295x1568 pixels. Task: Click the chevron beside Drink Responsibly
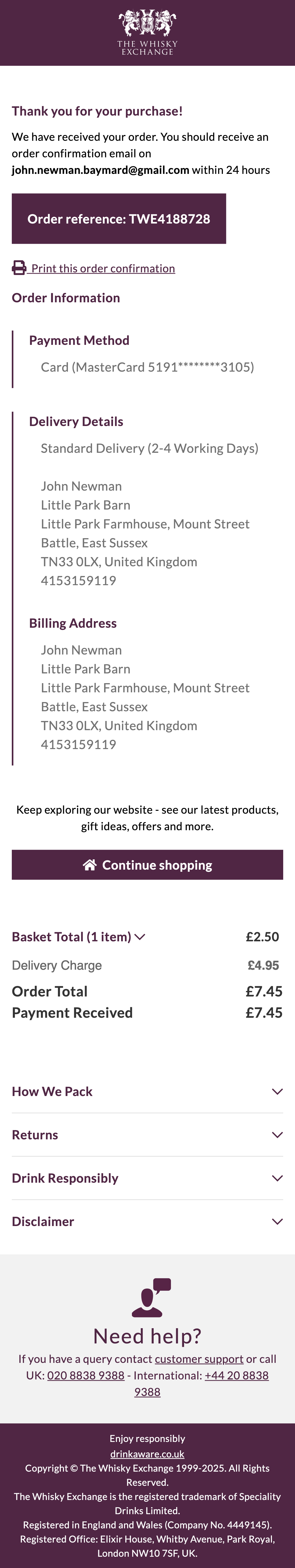[x=277, y=1178]
